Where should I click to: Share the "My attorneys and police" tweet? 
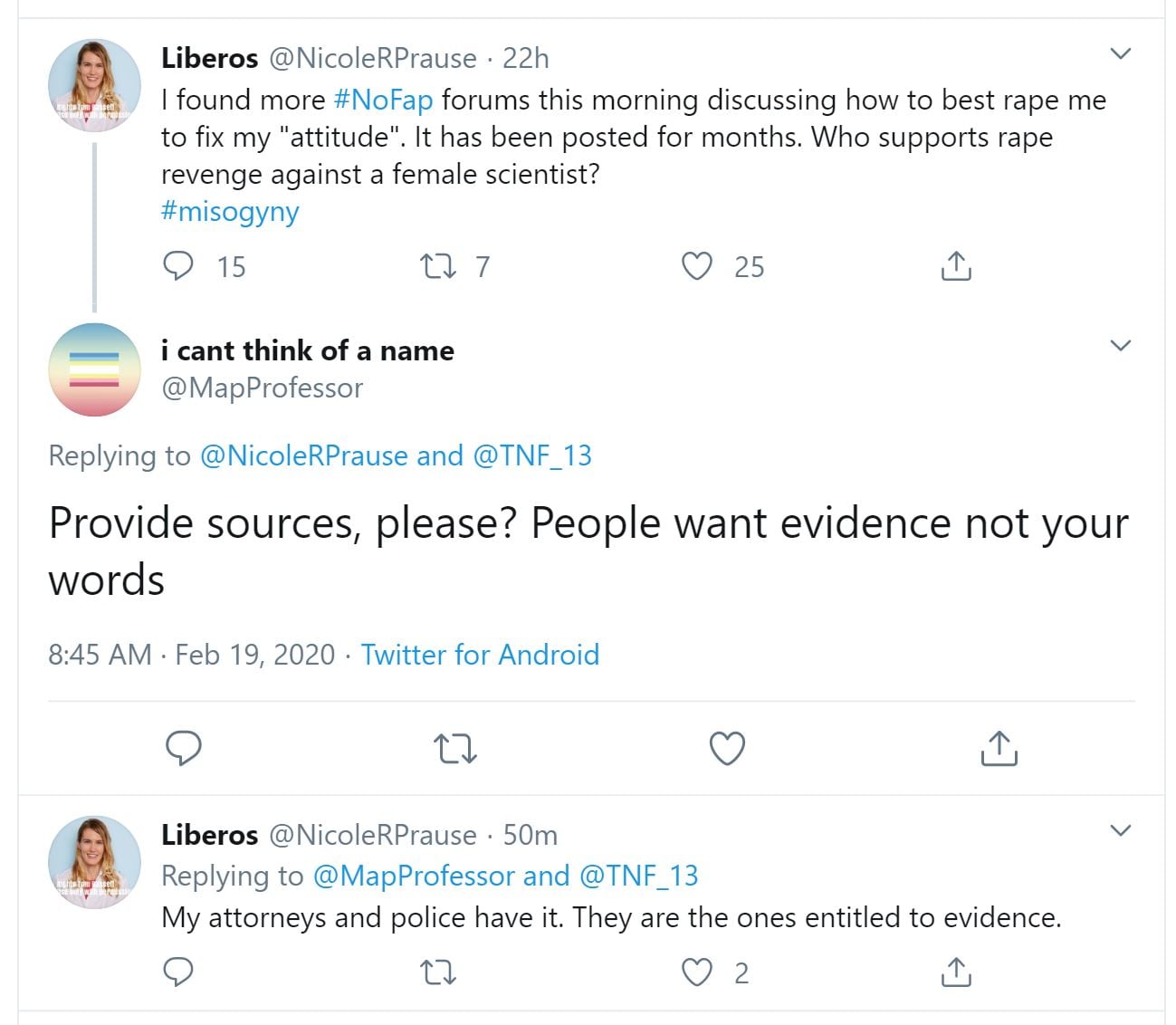click(x=956, y=972)
